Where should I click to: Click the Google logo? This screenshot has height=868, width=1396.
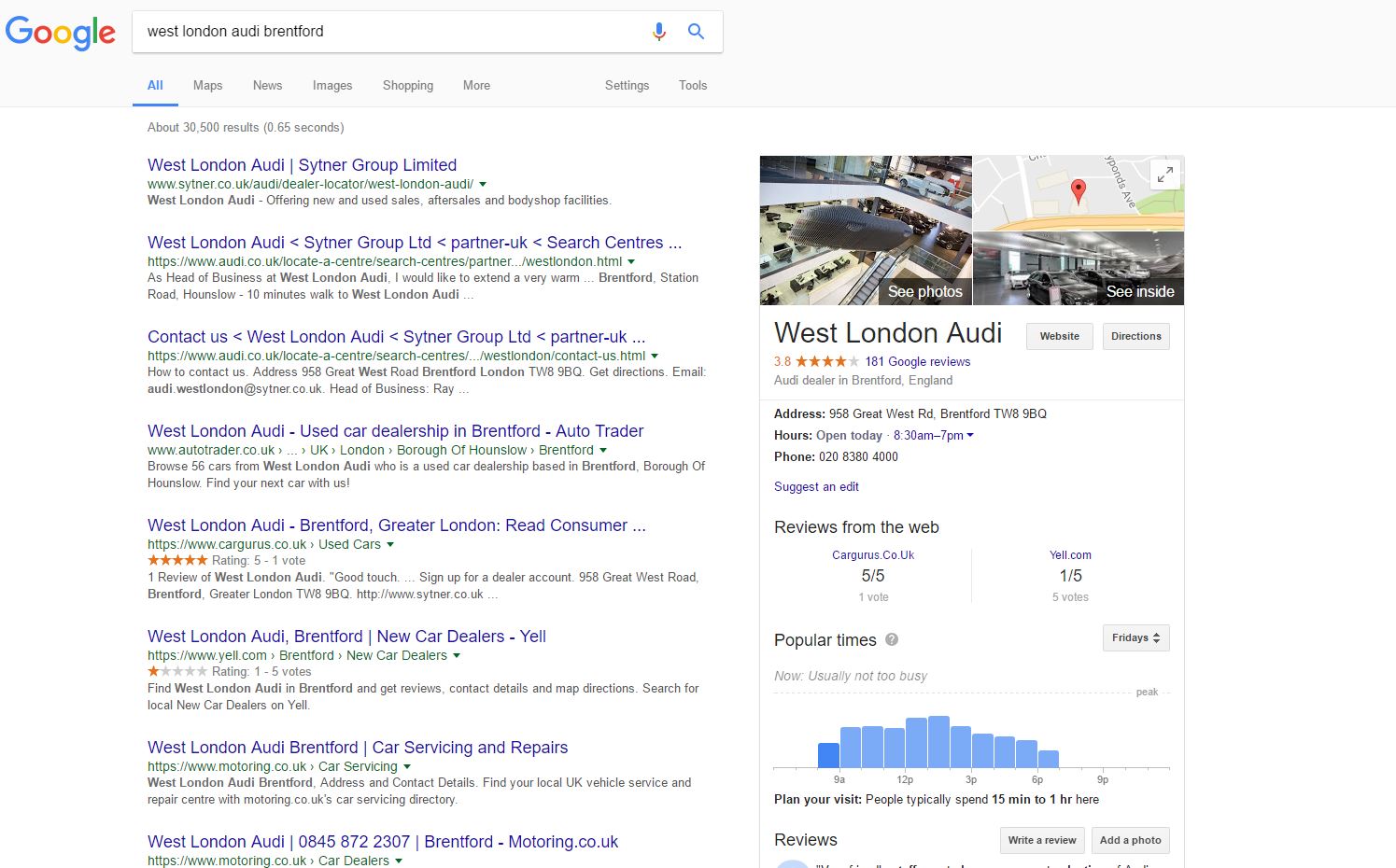(61, 33)
